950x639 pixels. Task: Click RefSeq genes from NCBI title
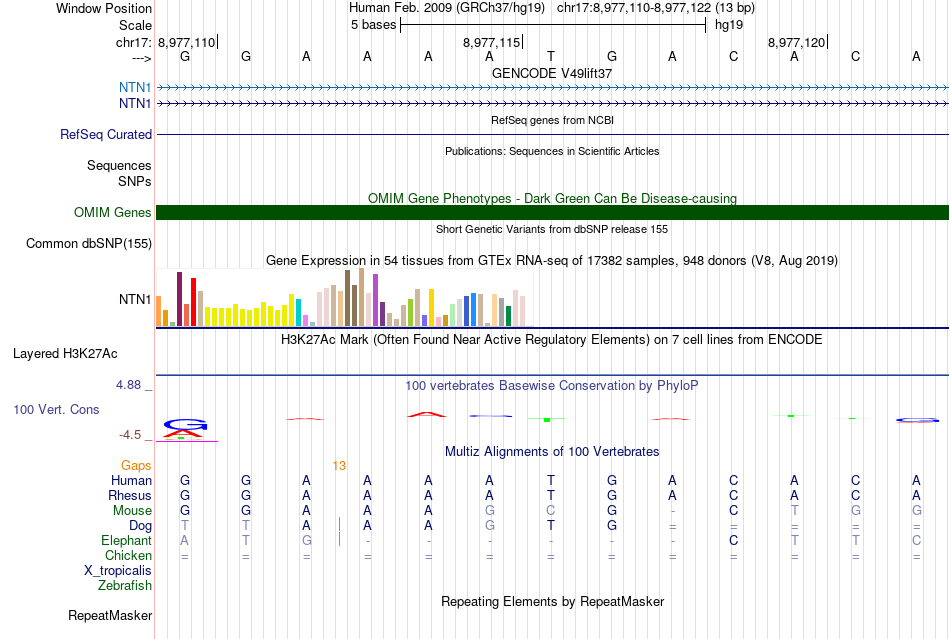[x=553, y=120]
